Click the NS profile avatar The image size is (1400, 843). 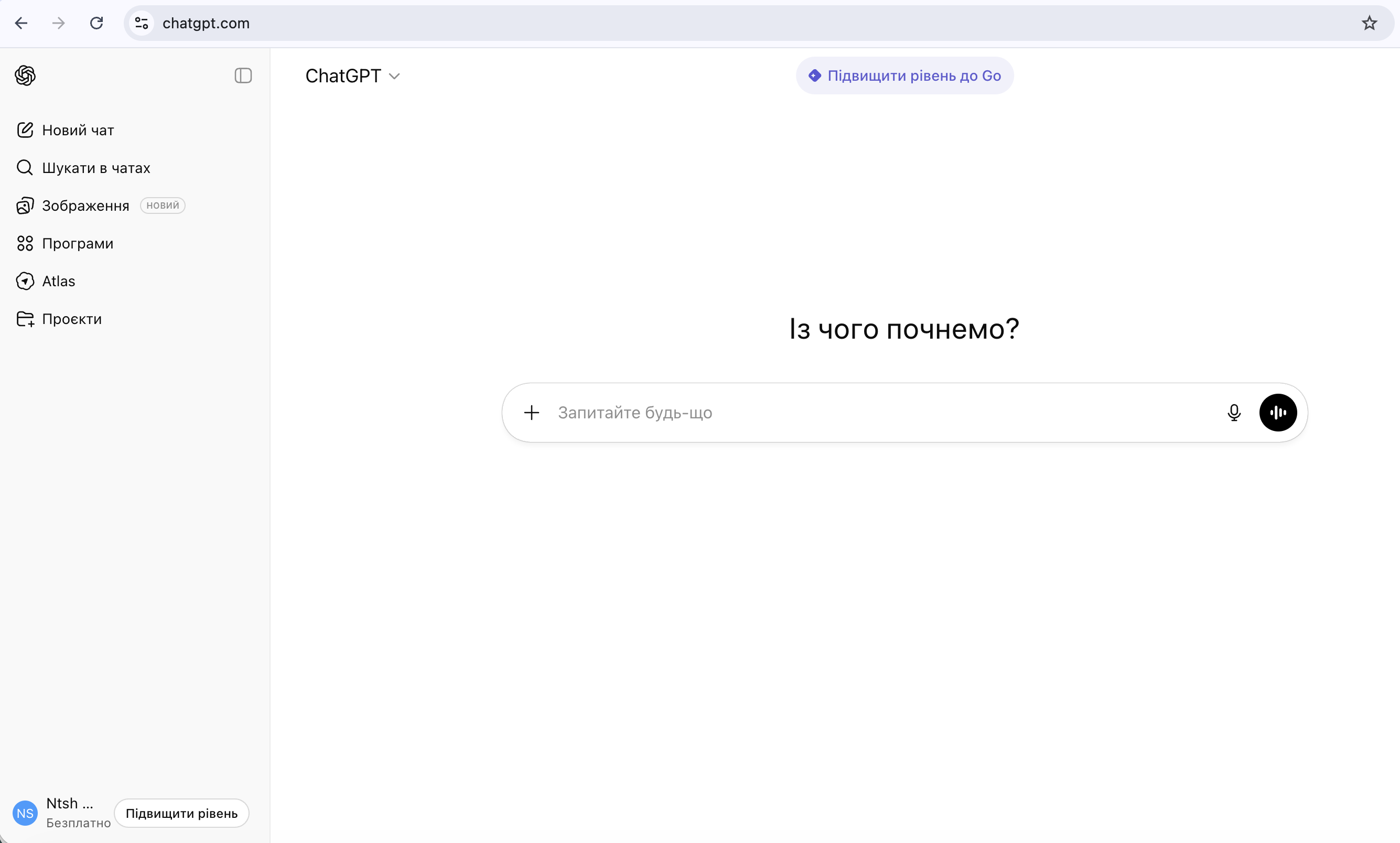pos(25,813)
